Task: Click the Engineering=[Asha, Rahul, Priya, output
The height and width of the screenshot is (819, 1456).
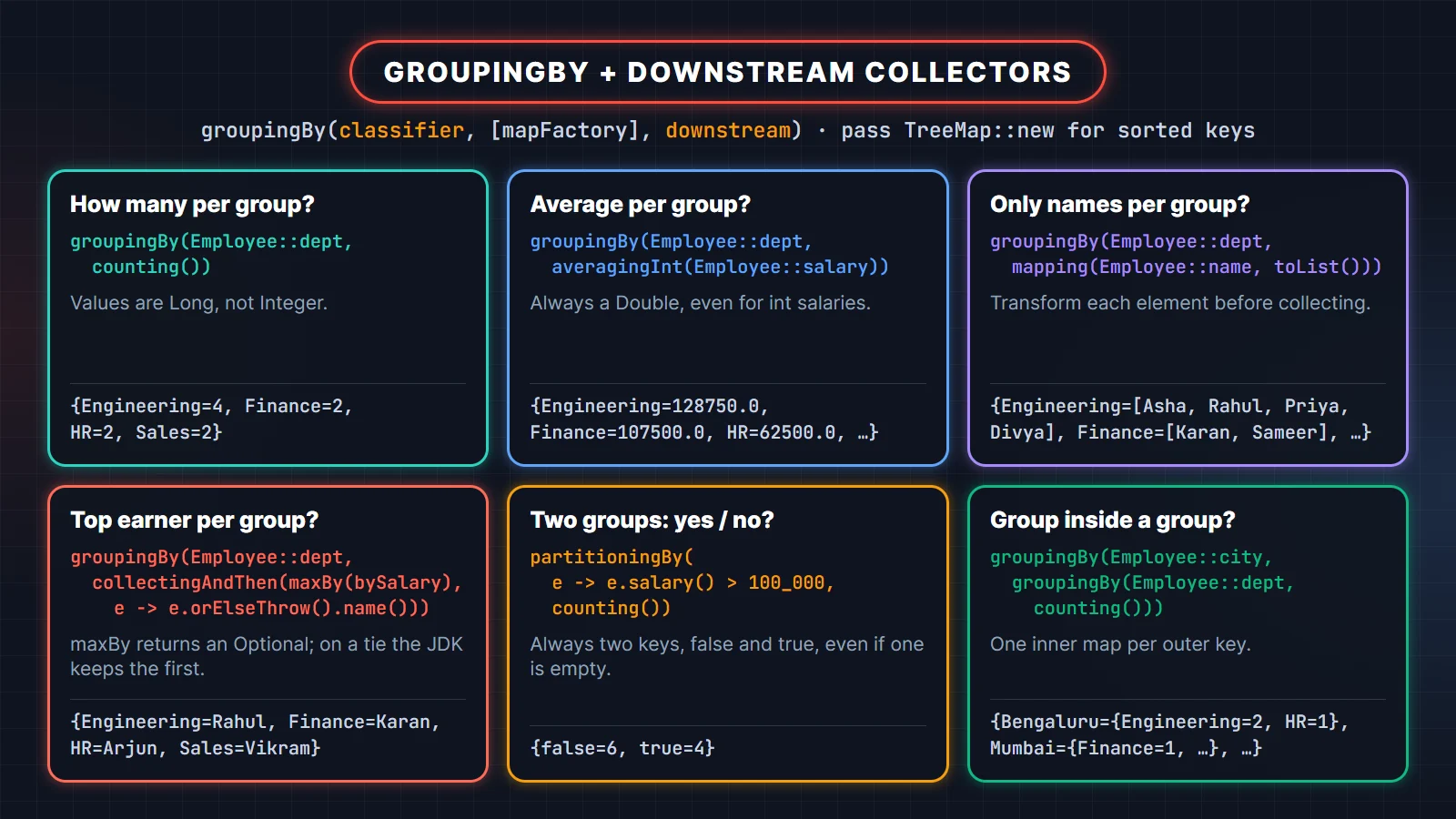Action: (1169, 406)
